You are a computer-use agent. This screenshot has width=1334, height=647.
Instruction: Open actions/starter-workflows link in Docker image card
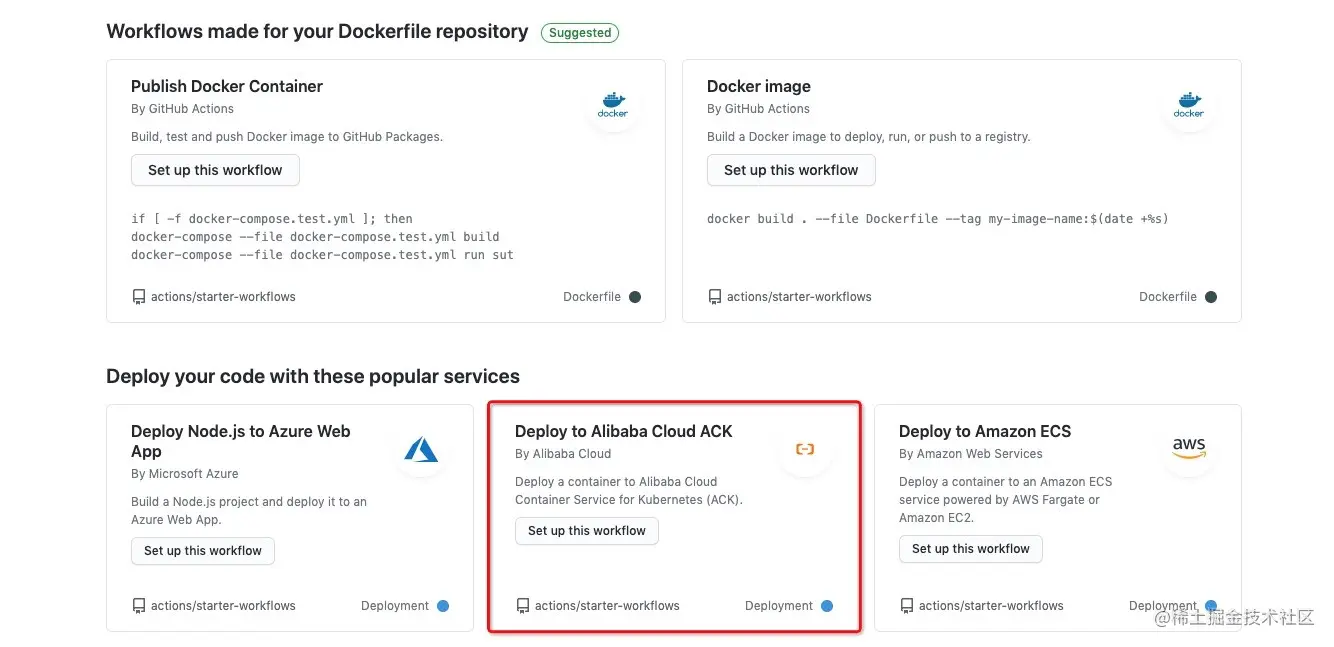tap(799, 297)
